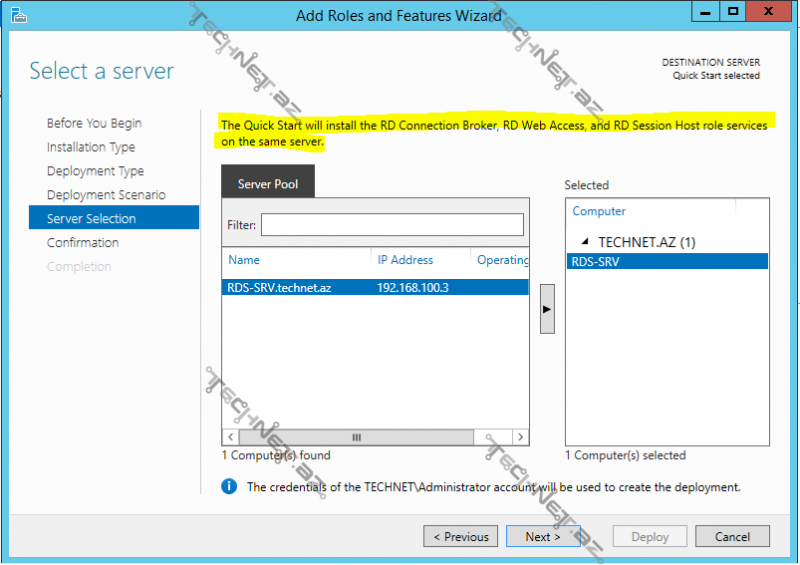The height and width of the screenshot is (565, 800).
Task: Open the Server Pool tab
Action: (268, 184)
